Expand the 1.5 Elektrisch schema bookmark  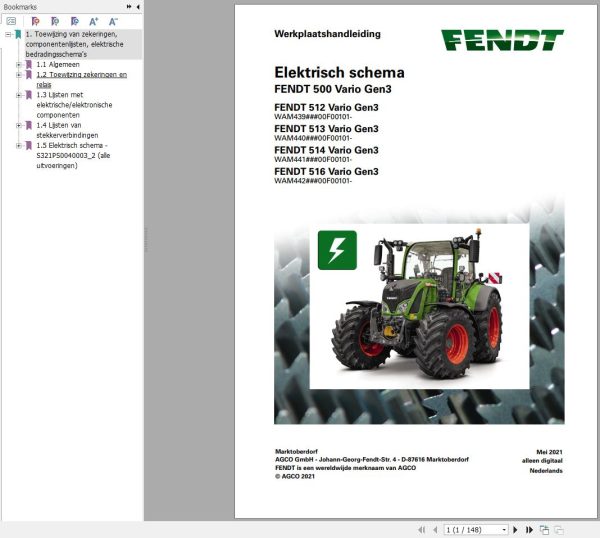[18, 145]
